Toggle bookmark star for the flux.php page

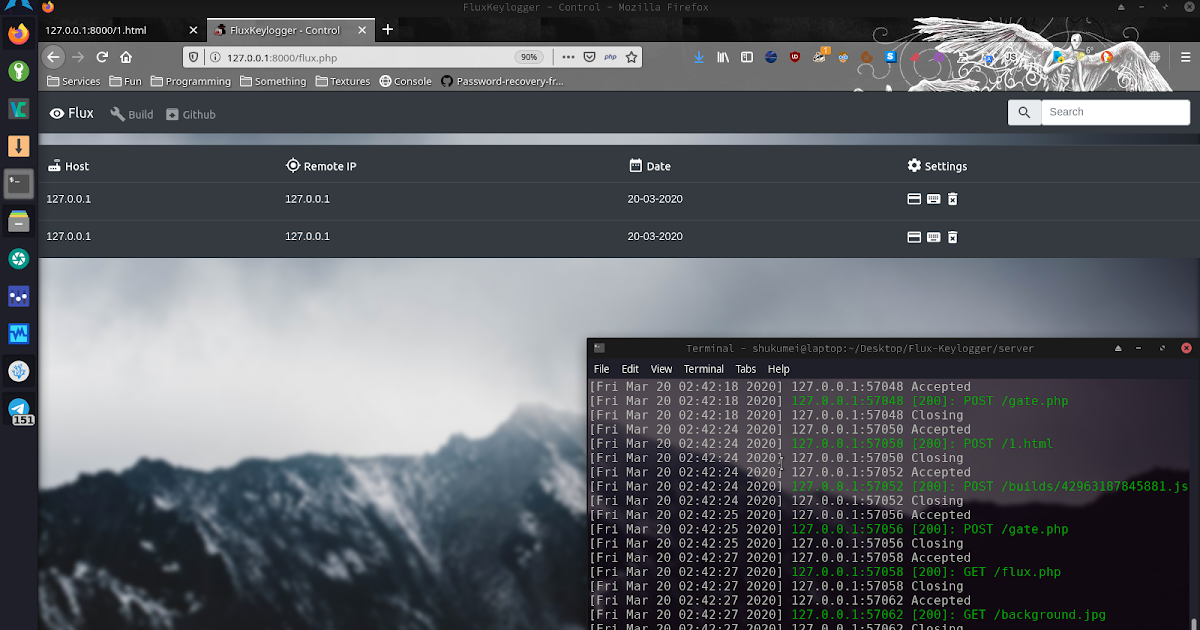[631, 57]
